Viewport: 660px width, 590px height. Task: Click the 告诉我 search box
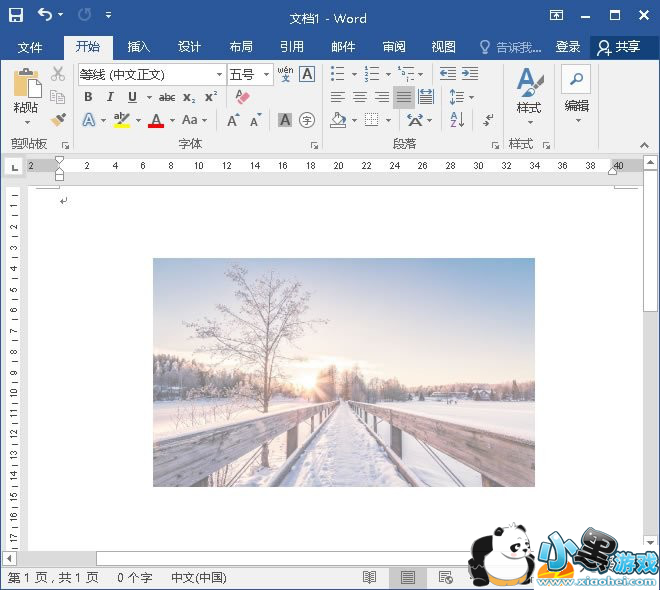coord(511,47)
